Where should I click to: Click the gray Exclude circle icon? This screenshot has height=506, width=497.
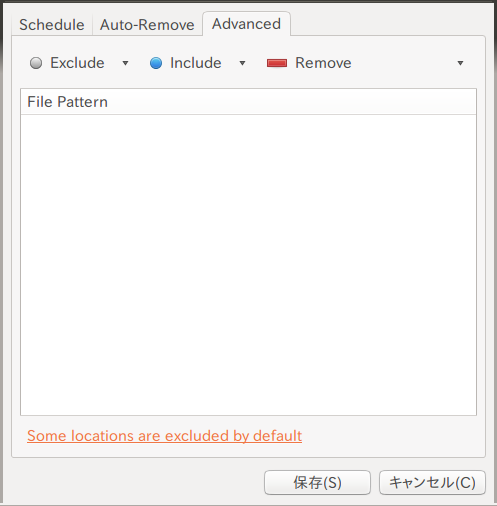tap(36, 63)
